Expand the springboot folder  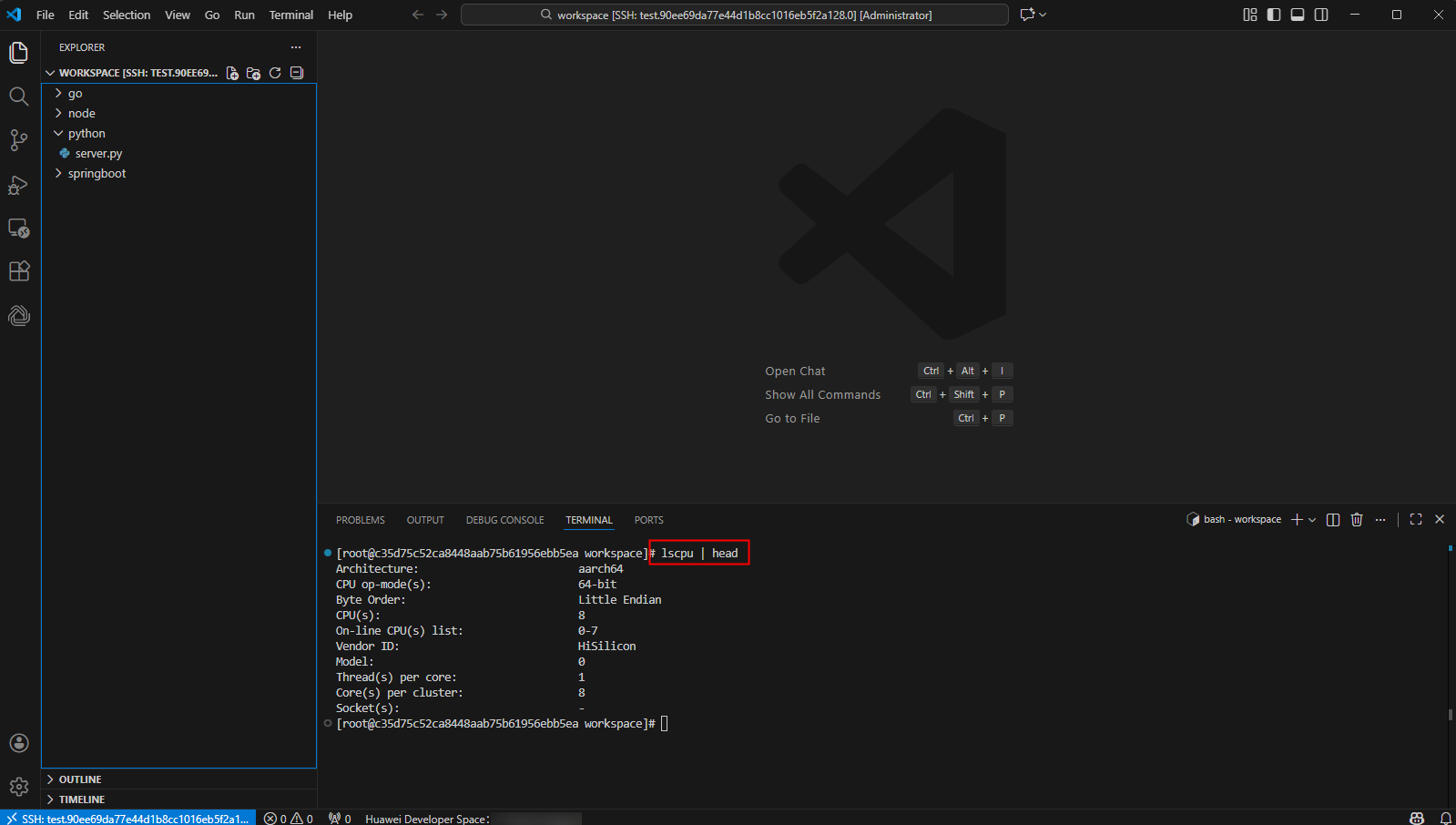point(178,173)
